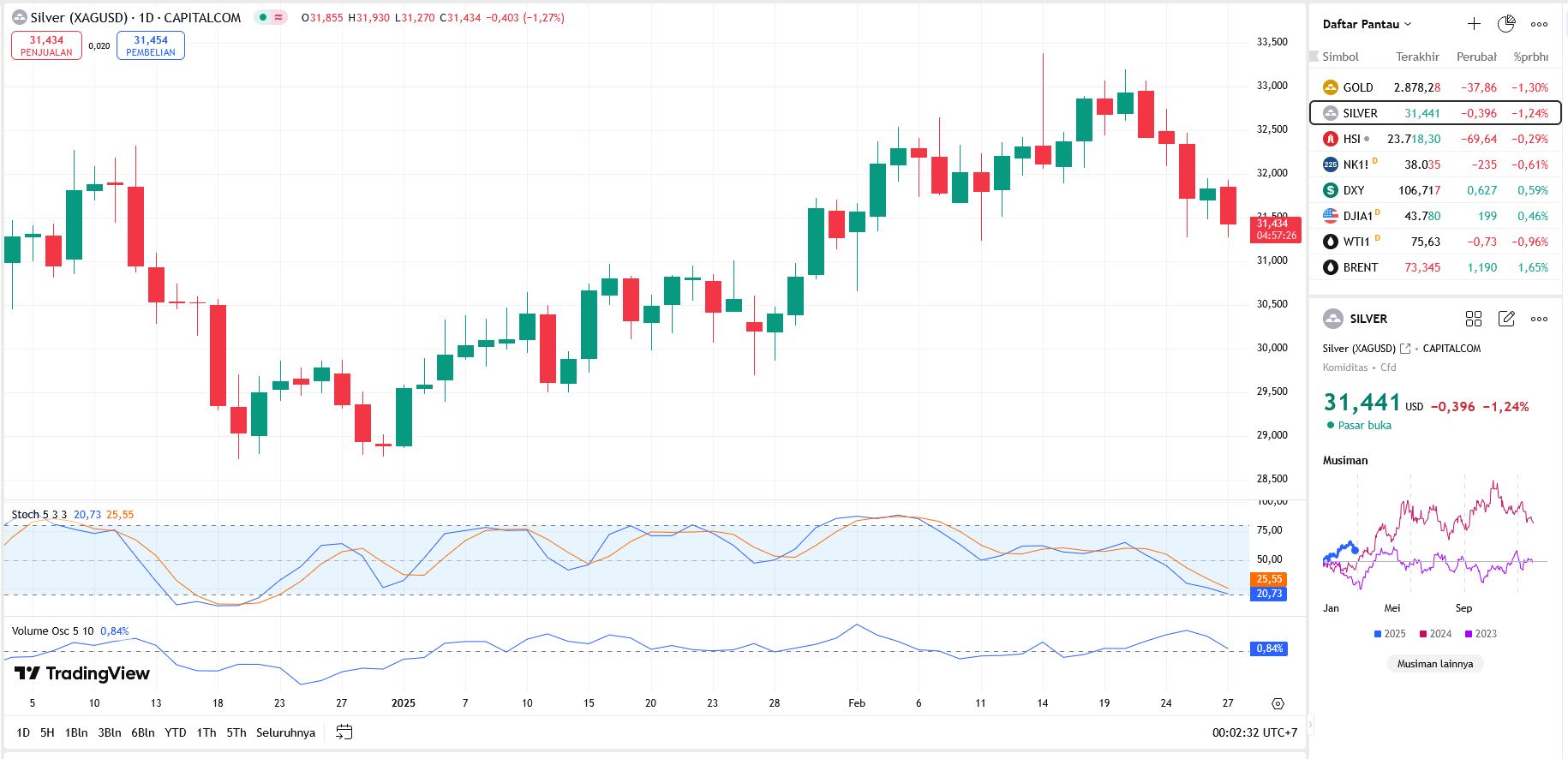Click the grid layout icon beside SILVER
The height and width of the screenshot is (759, 1568).
[1474, 319]
